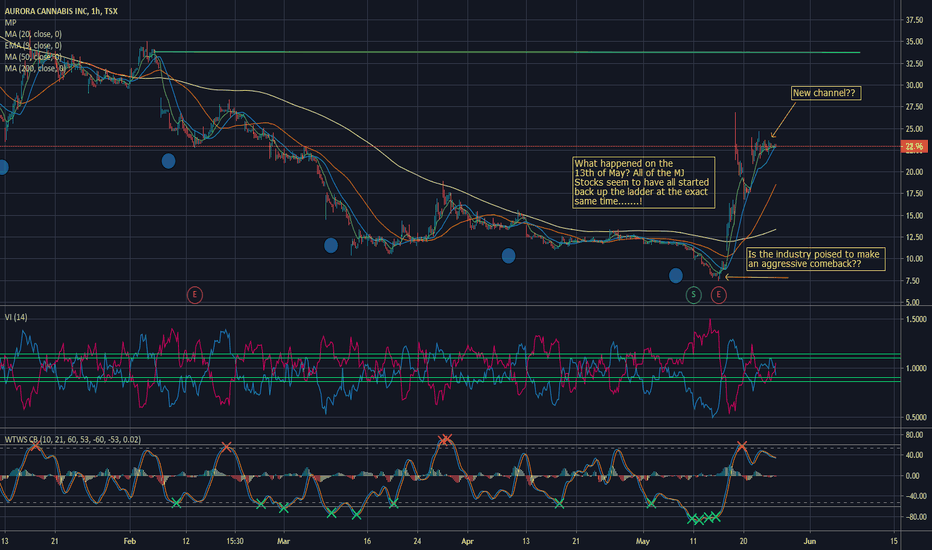Click the 0.5000 label on VI axis
The width and height of the screenshot is (932, 550).
pos(916,417)
